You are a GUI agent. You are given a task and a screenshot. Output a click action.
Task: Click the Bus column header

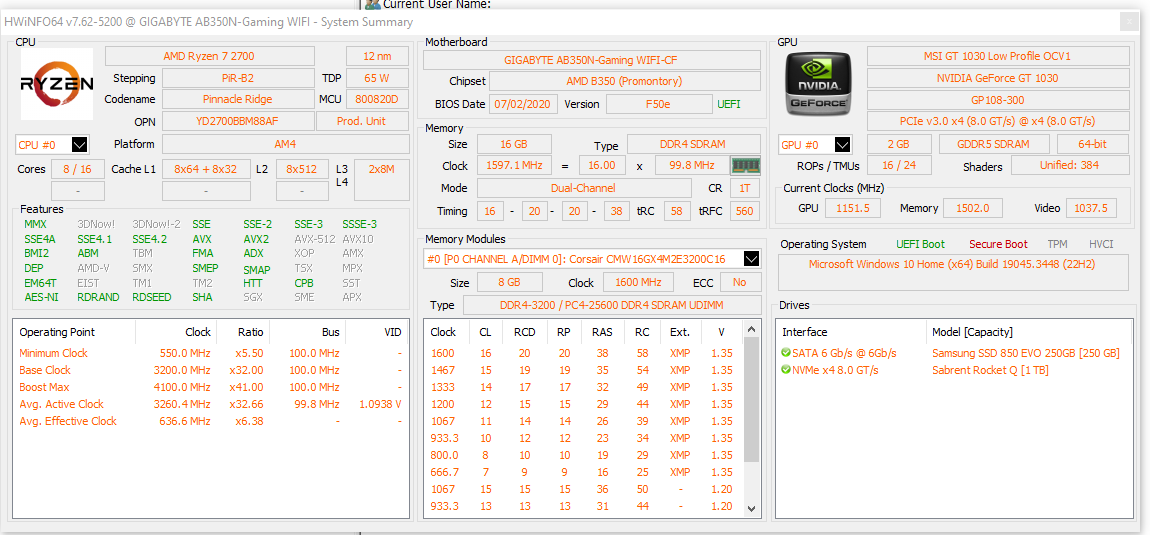[x=307, y=332]
